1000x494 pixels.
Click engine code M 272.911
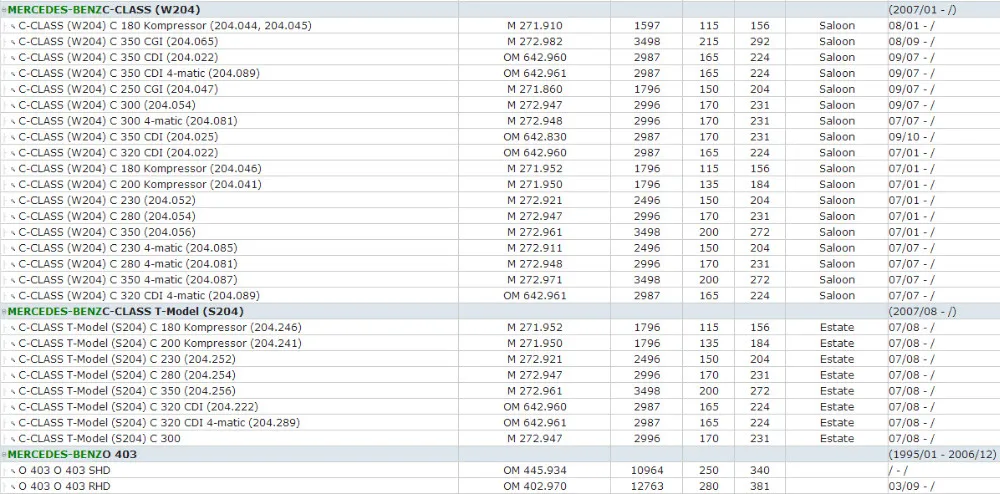(x=535, y=248)
